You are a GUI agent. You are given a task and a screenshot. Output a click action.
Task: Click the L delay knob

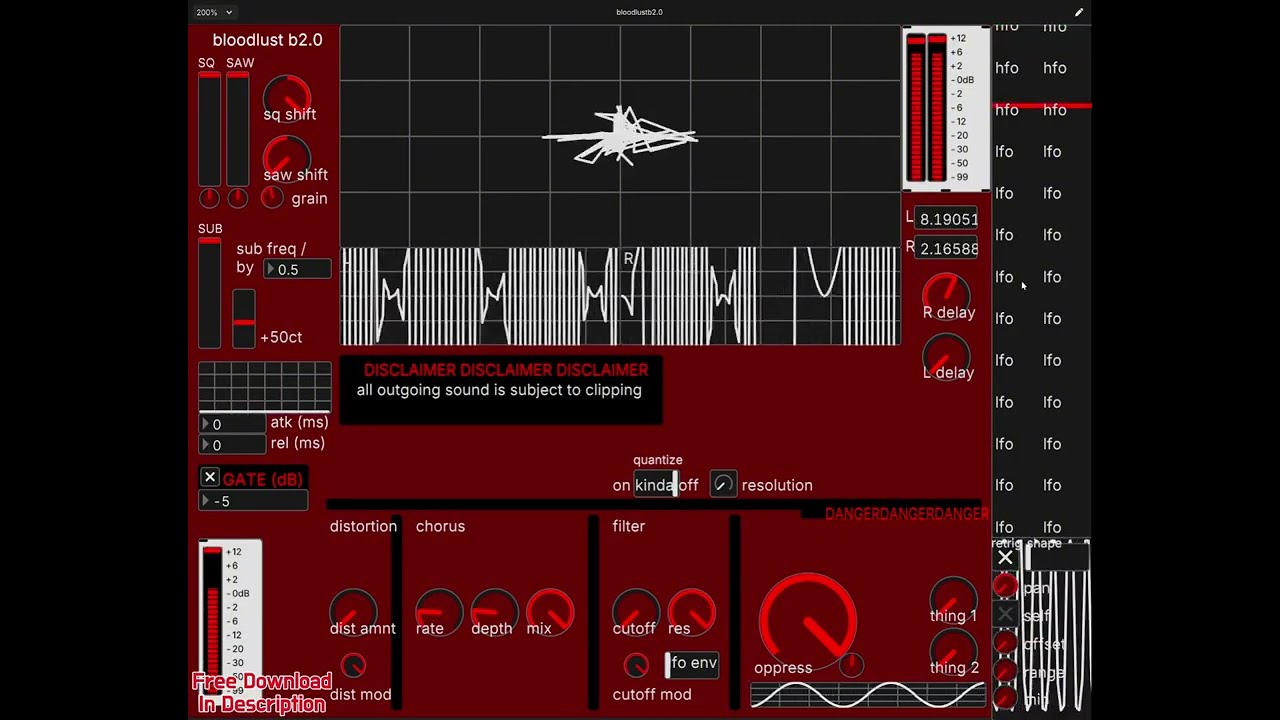pos(946,356)
